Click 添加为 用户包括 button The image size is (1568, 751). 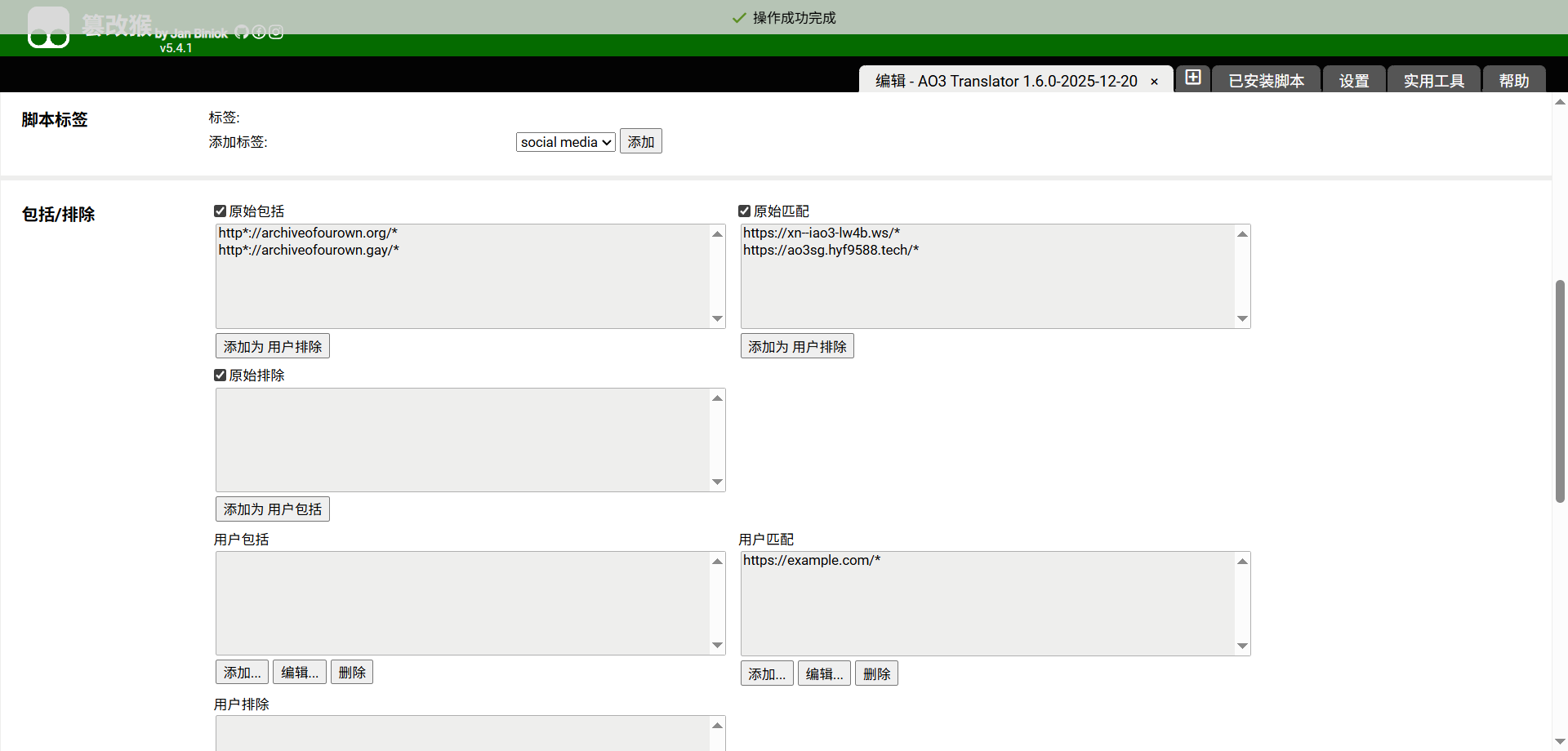272,509
